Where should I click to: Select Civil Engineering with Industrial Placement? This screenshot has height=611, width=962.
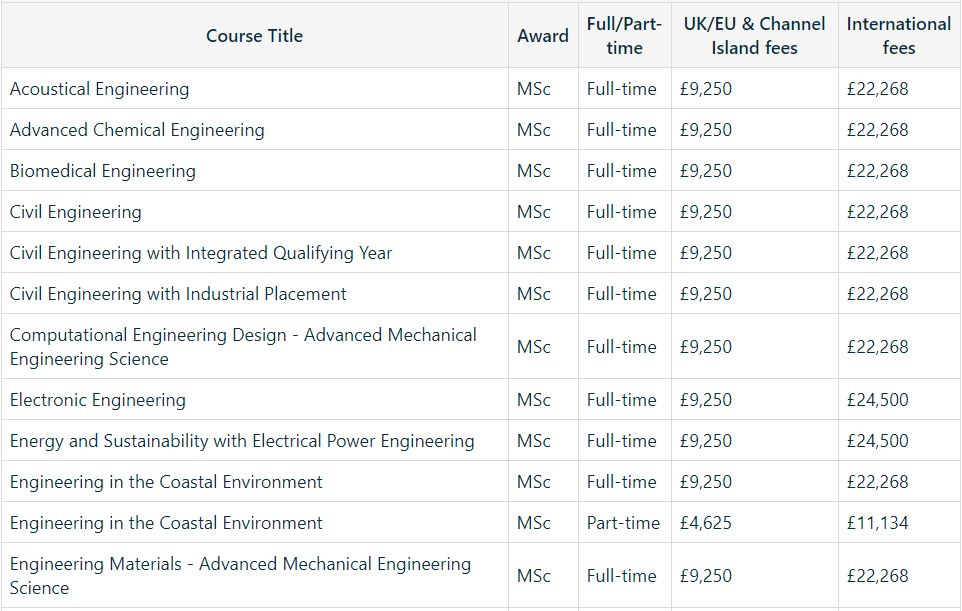pyautogui.click(x=178, y=294)
